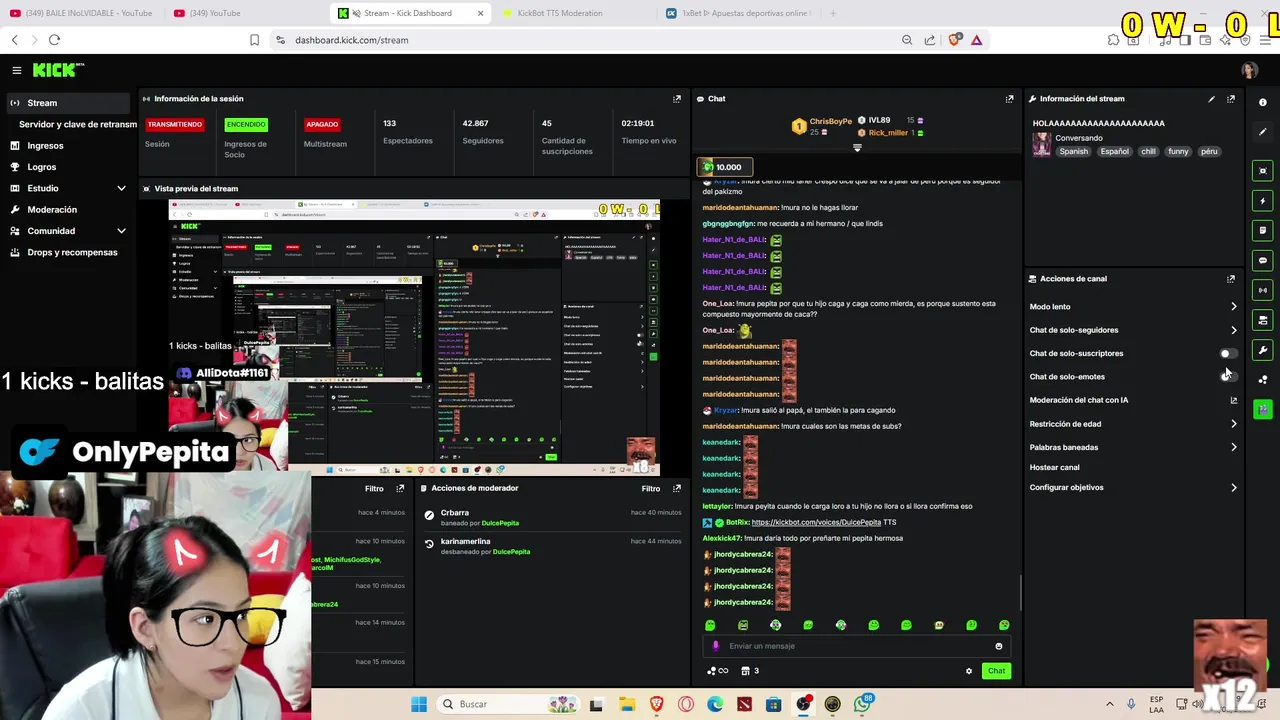The height and width of the screenshot is (720, 1280).
Task: Show hidden system tray icons
Action: pos(1109,704)
